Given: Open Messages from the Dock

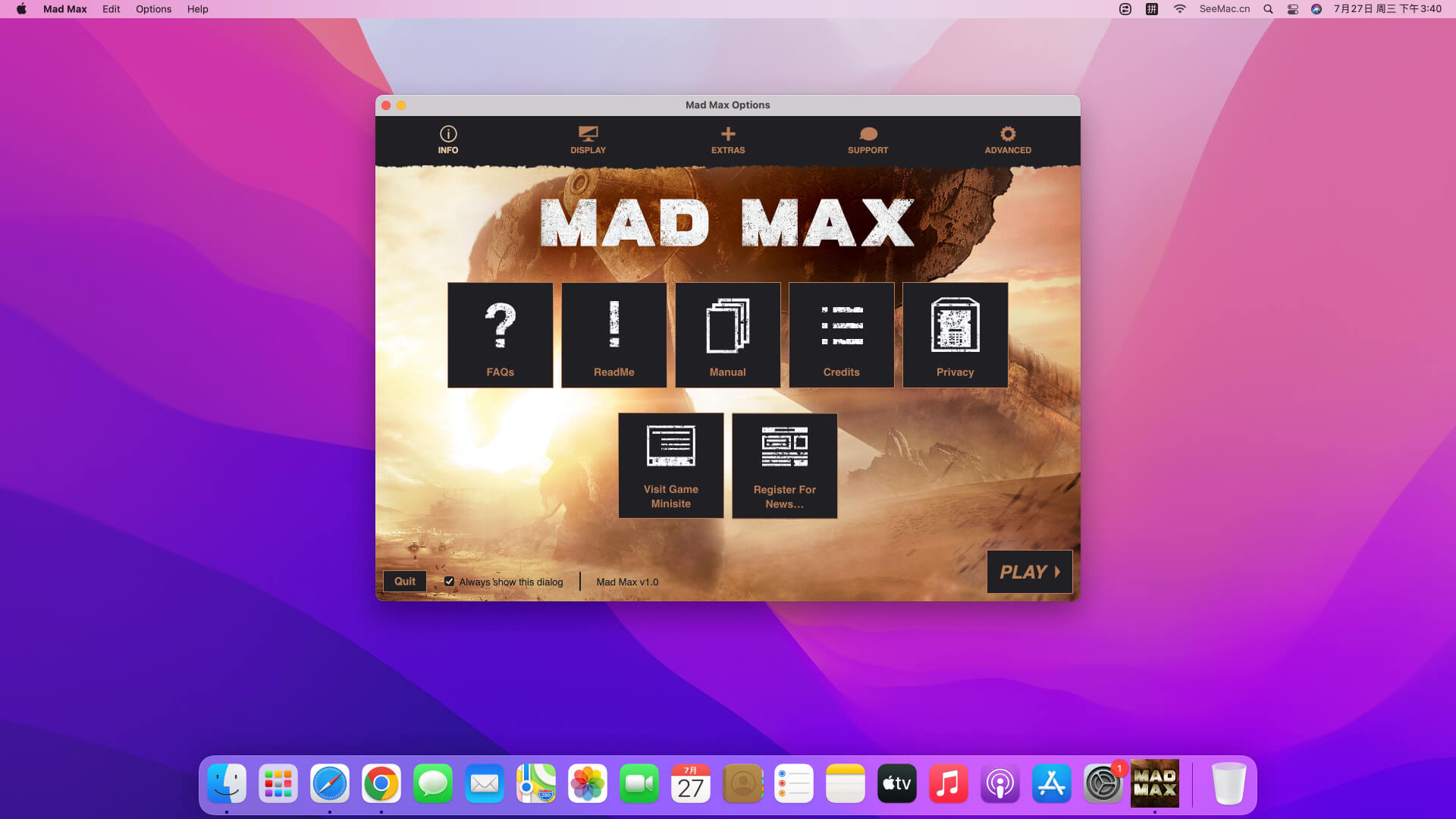Looking at the screenshot, I should (433, 784).
